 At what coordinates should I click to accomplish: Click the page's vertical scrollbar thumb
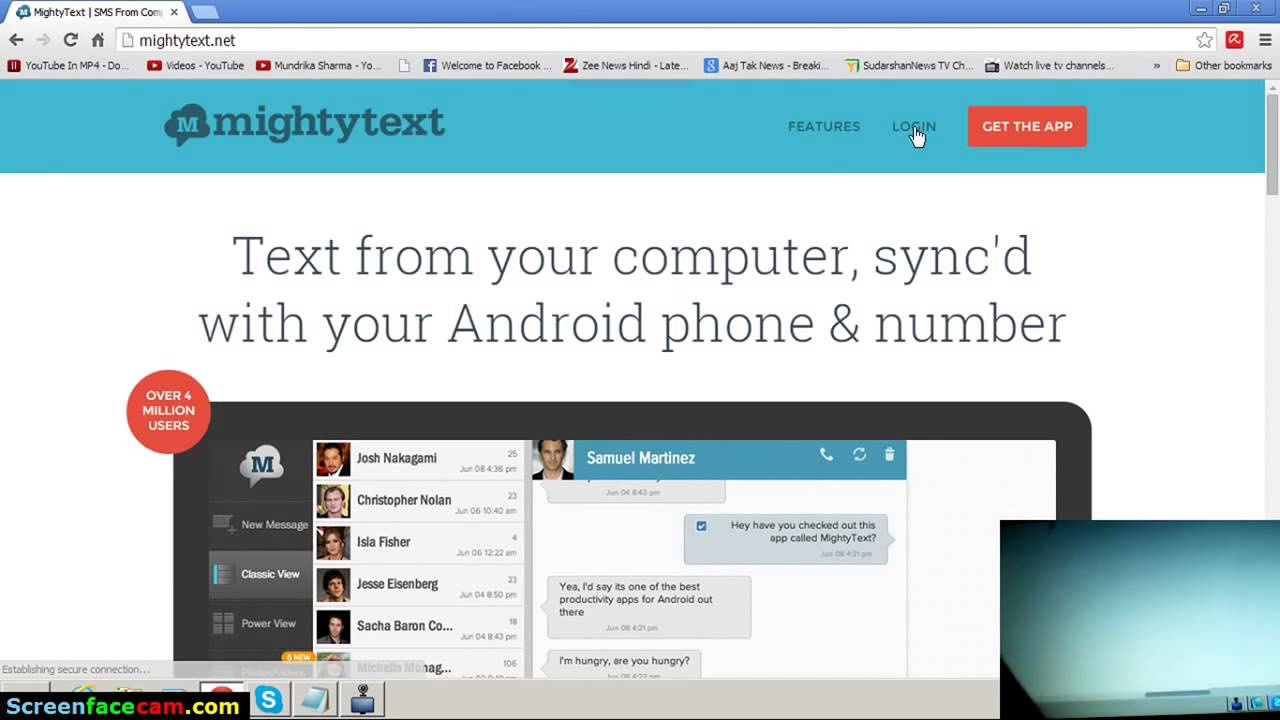1272,145
